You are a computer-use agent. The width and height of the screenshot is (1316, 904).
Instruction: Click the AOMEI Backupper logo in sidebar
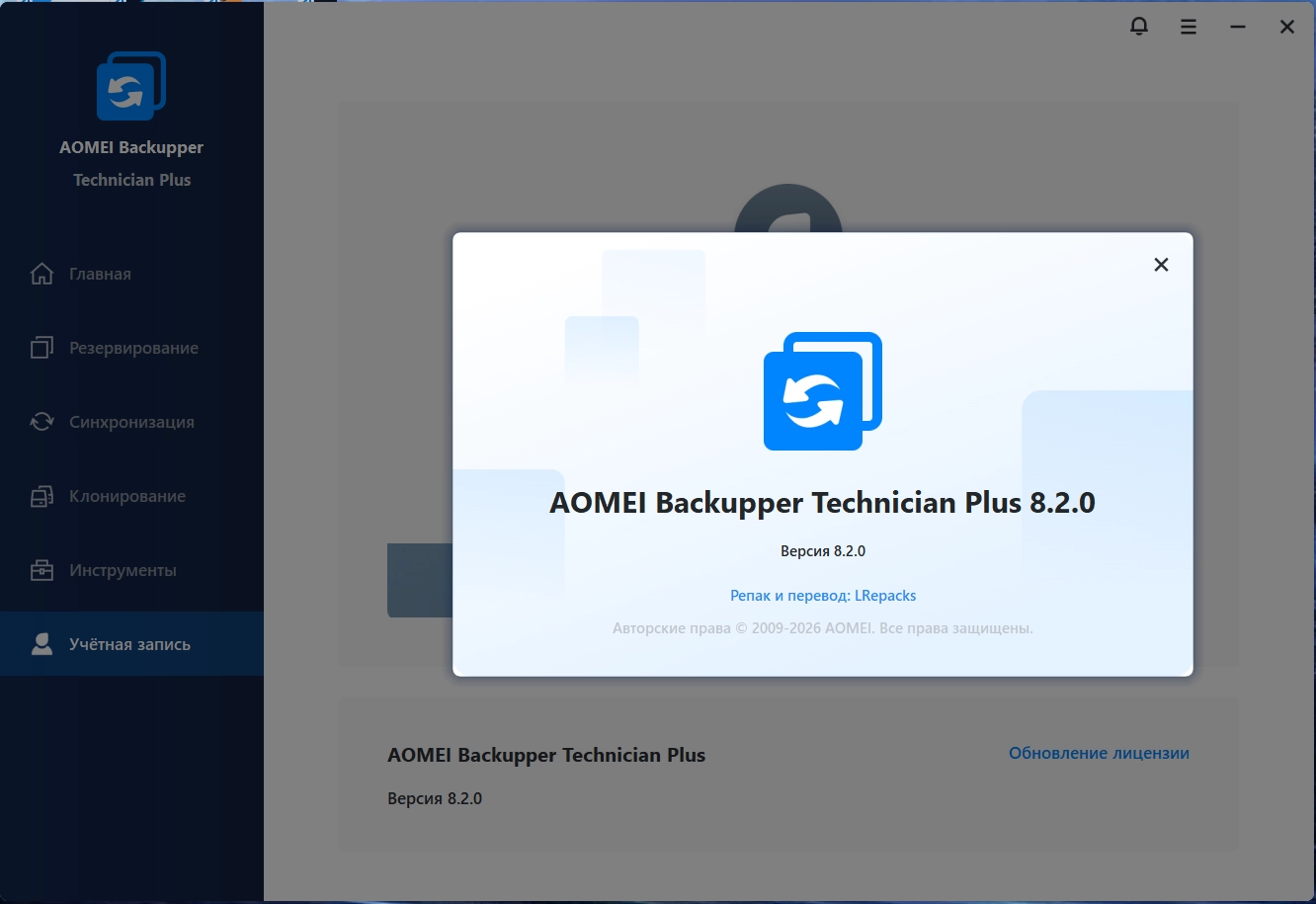pyautogui.click(x=131, y=85)
